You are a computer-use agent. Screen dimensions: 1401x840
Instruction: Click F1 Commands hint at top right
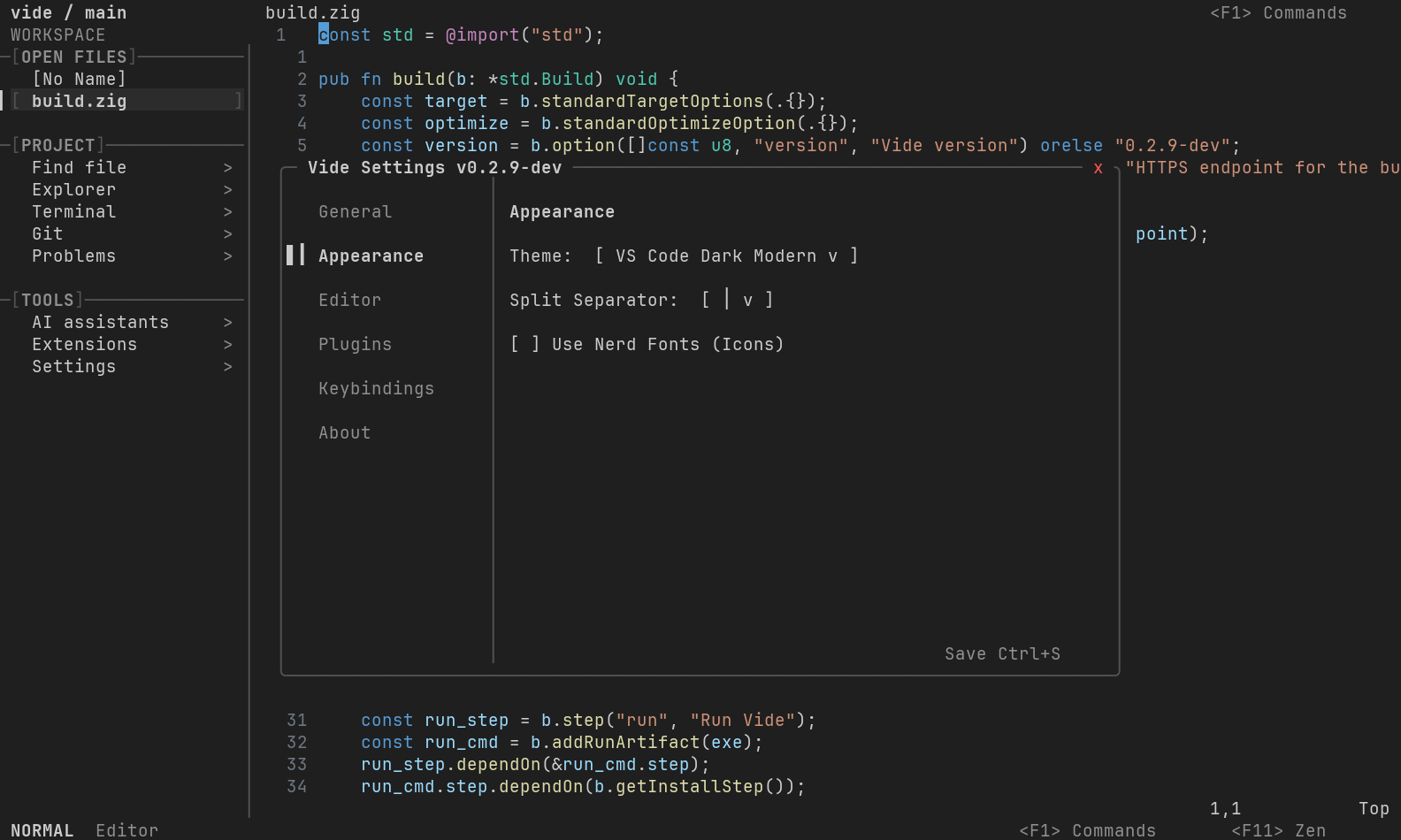tap(1278, 13)
